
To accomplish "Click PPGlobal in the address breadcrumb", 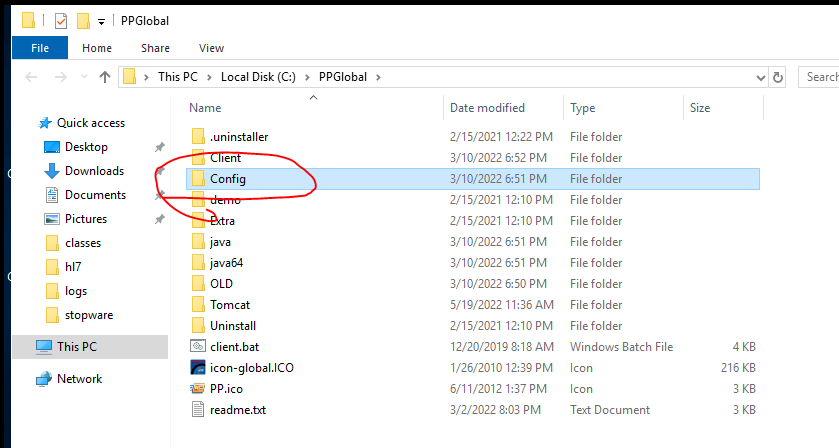I will tap(343, 77).
